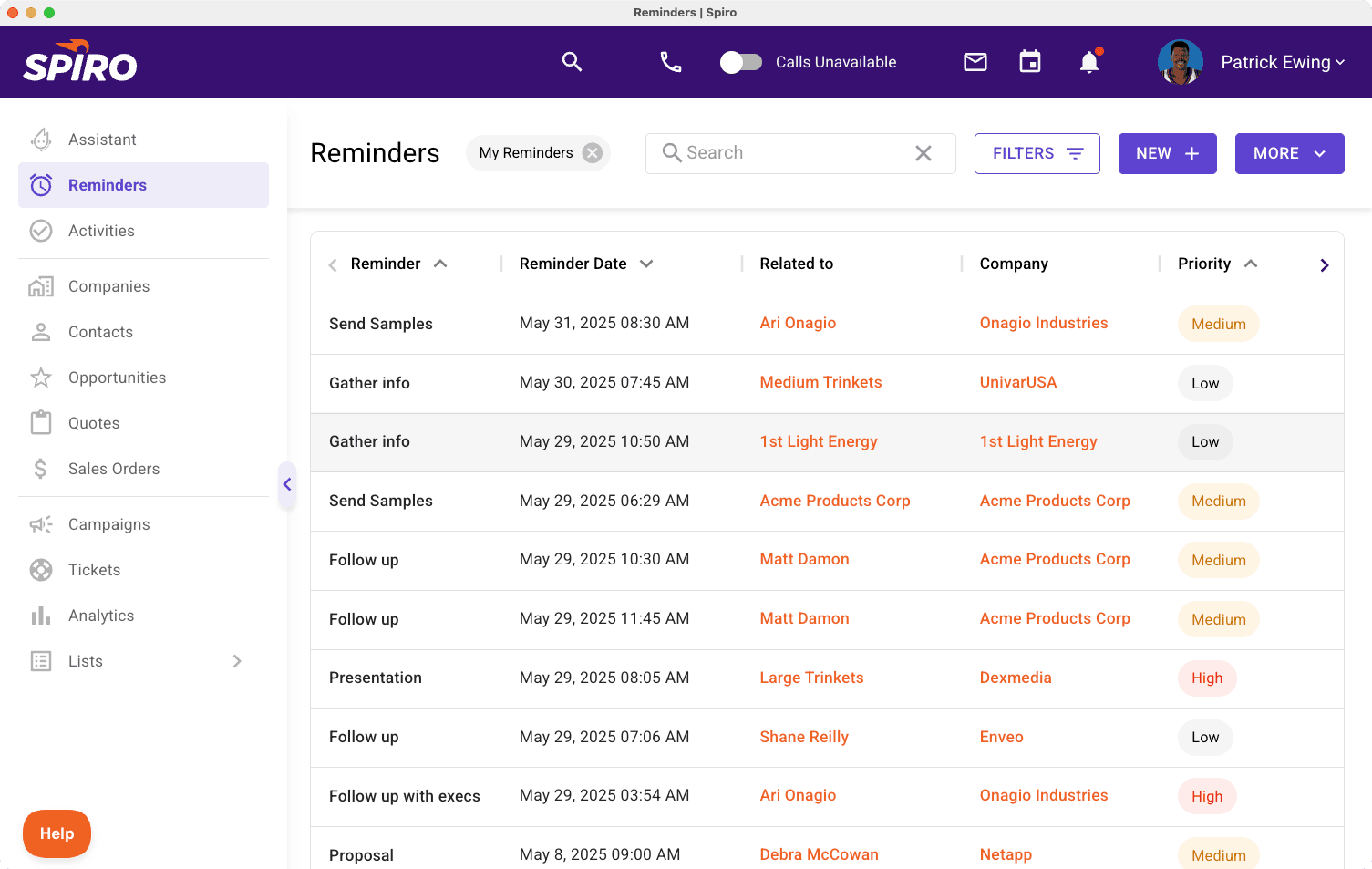Click the 'May 31, 2025 08:30 AM' date
The width and height of the screenshot is (1372, 869).
pos(604,323)
